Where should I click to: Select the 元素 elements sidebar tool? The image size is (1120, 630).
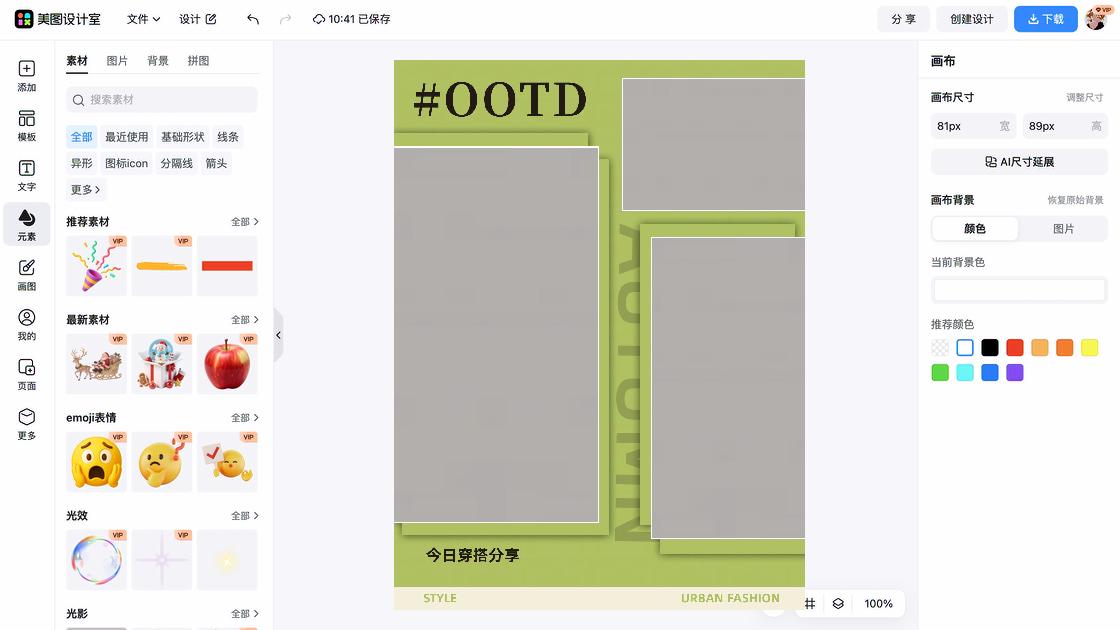[x=26, y=224]
